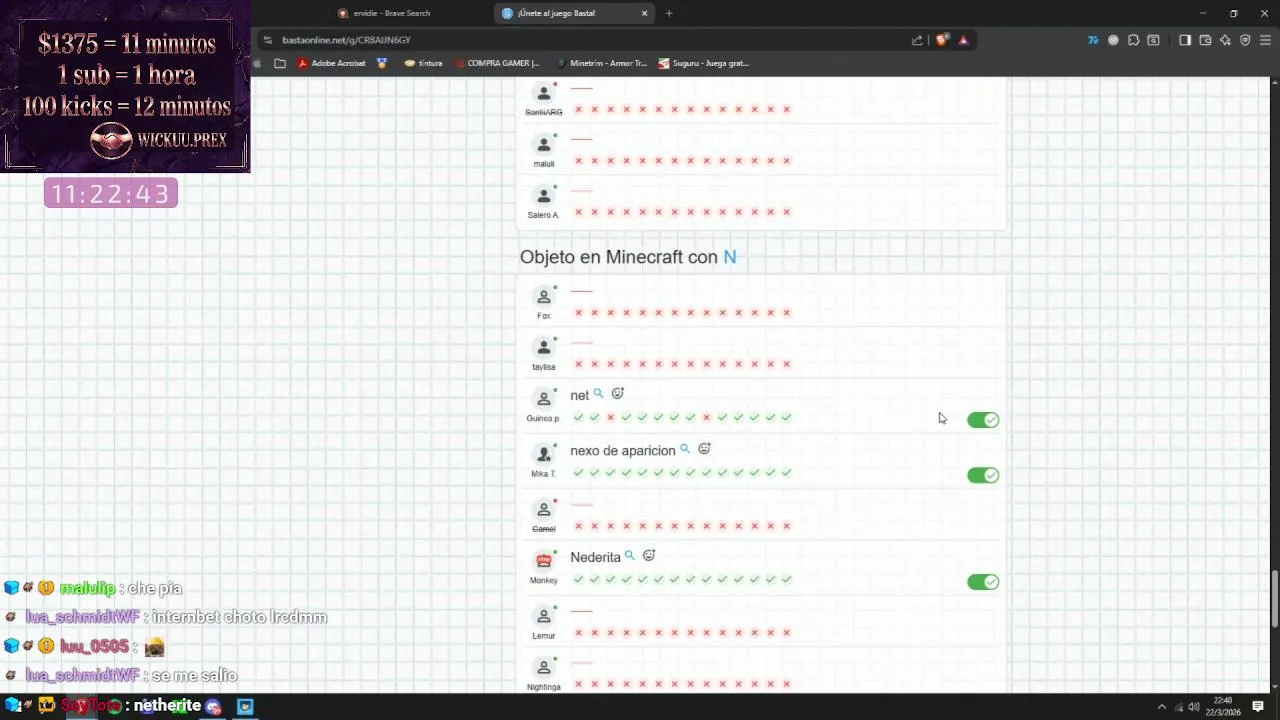The image size is (1280, 720).
Task: Toggle off approval for 'net' answer
Action: 983,420
